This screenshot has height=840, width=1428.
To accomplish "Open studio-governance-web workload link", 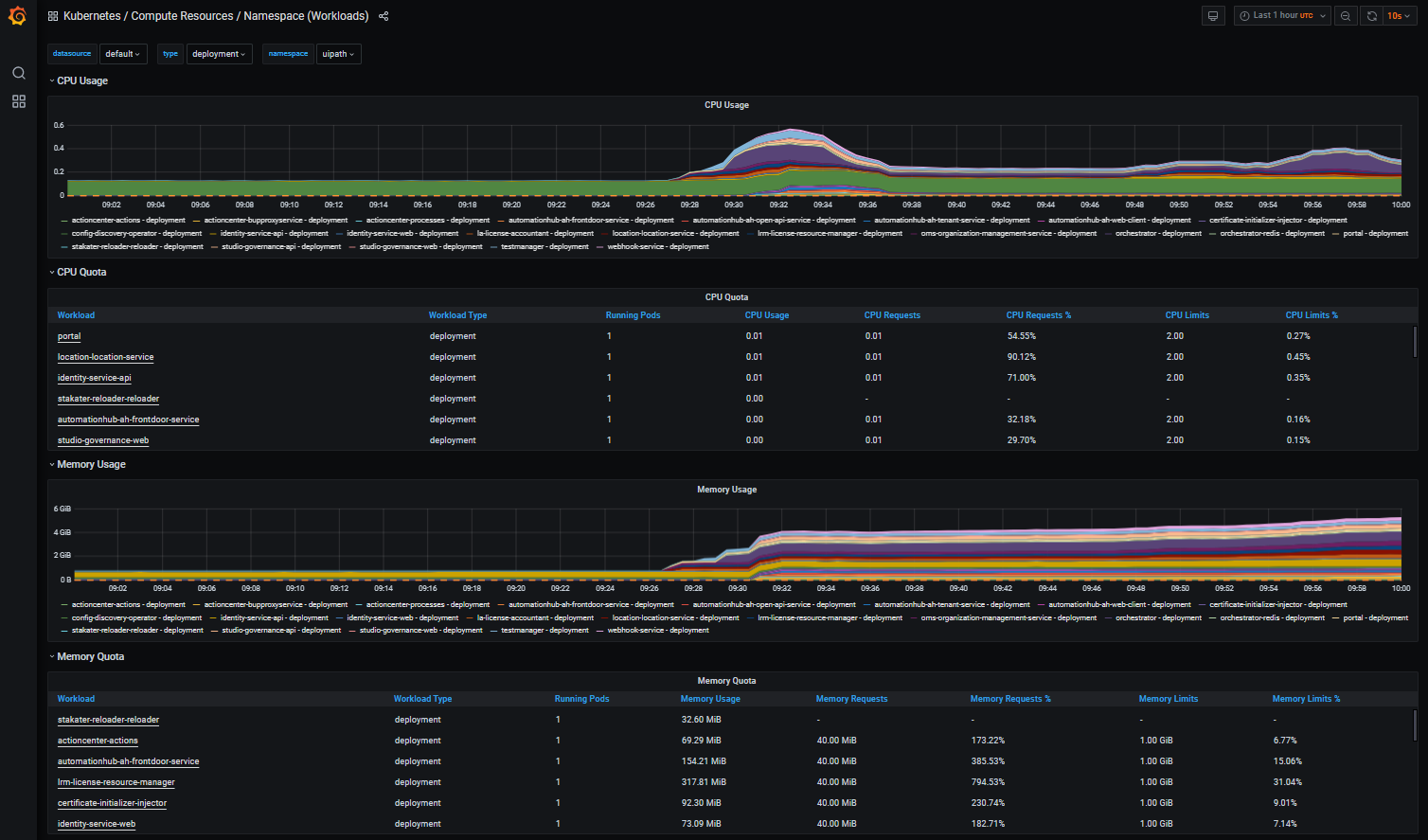I will tap(103, 440).
